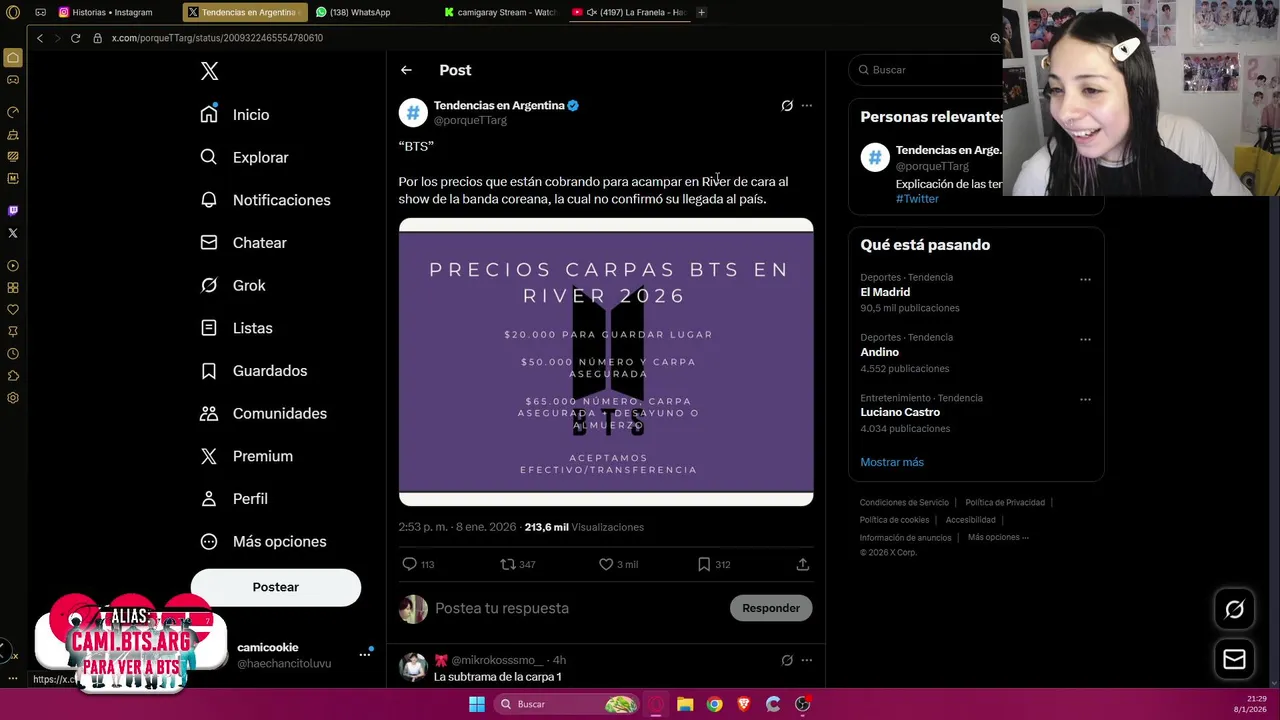Open Listas in the sidebar
1280x720 pixels.
(237, 328)
